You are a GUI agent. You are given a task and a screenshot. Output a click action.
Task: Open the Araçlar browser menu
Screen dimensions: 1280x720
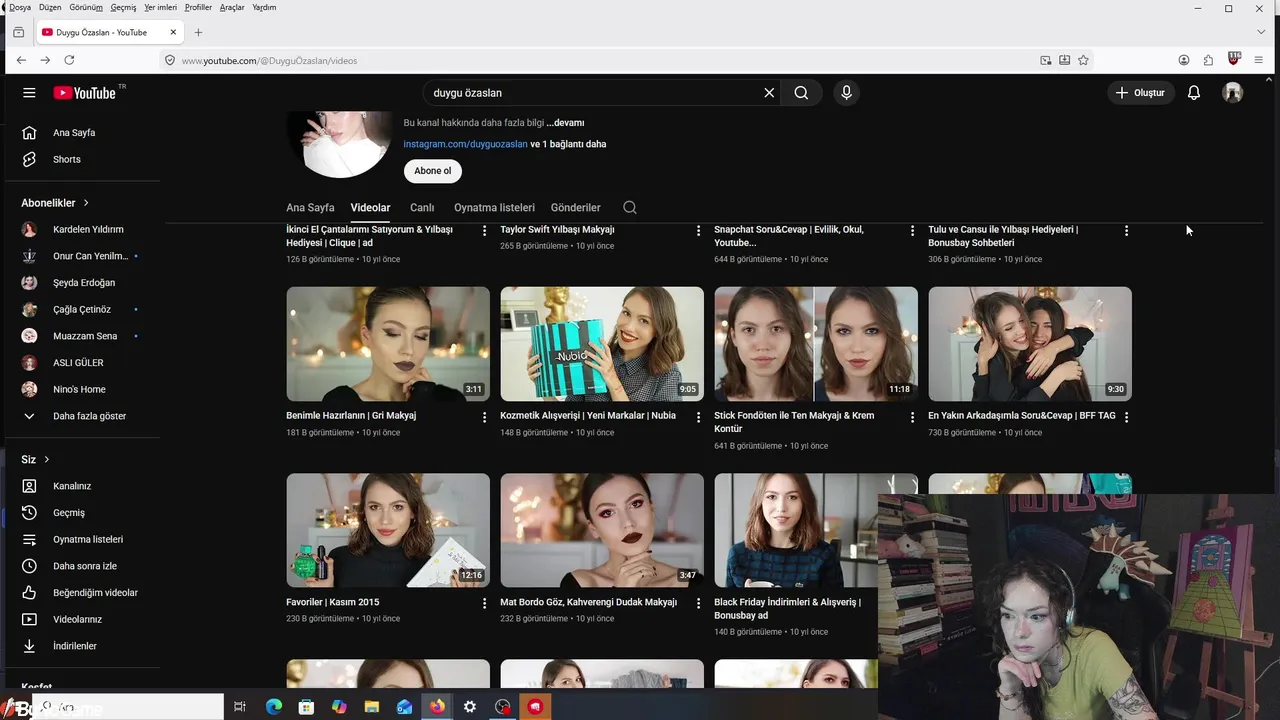click(x=232, y=7)
